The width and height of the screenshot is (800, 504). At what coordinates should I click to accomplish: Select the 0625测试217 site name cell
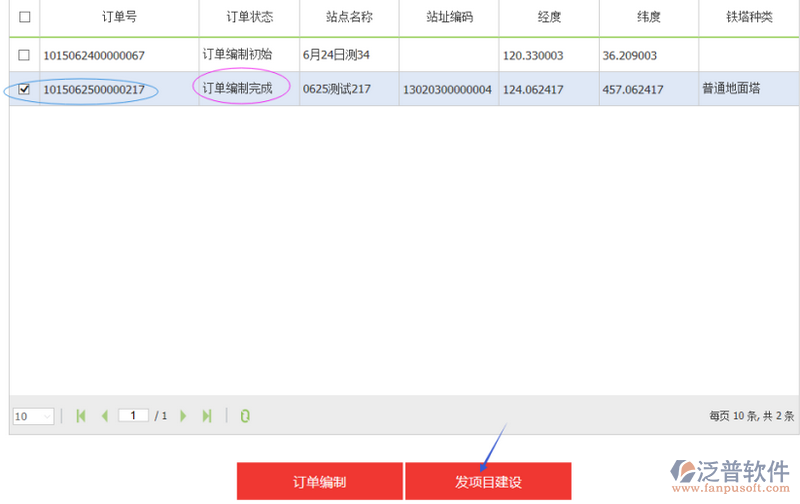[336, 89]
